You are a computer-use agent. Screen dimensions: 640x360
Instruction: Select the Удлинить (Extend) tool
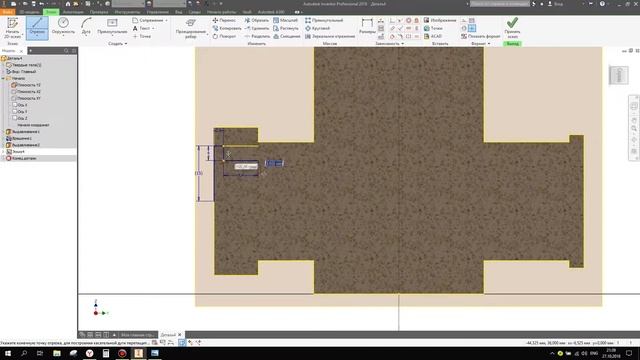(257, 28)
